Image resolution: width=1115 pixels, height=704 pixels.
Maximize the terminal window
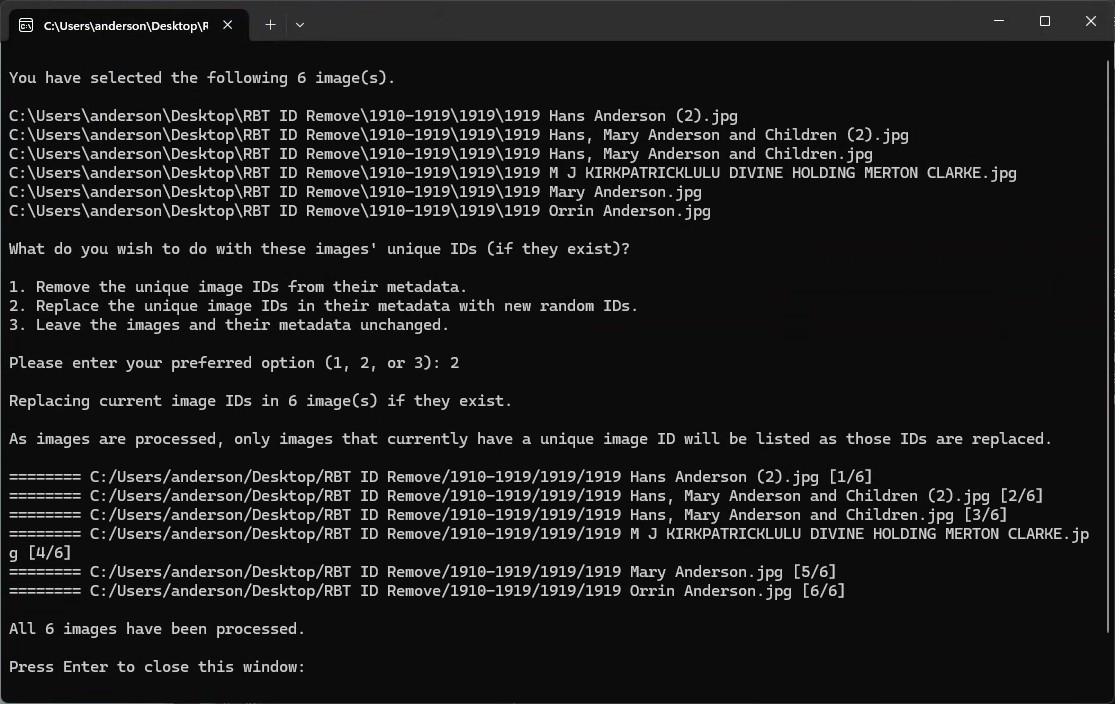(x=1045, y=21)
